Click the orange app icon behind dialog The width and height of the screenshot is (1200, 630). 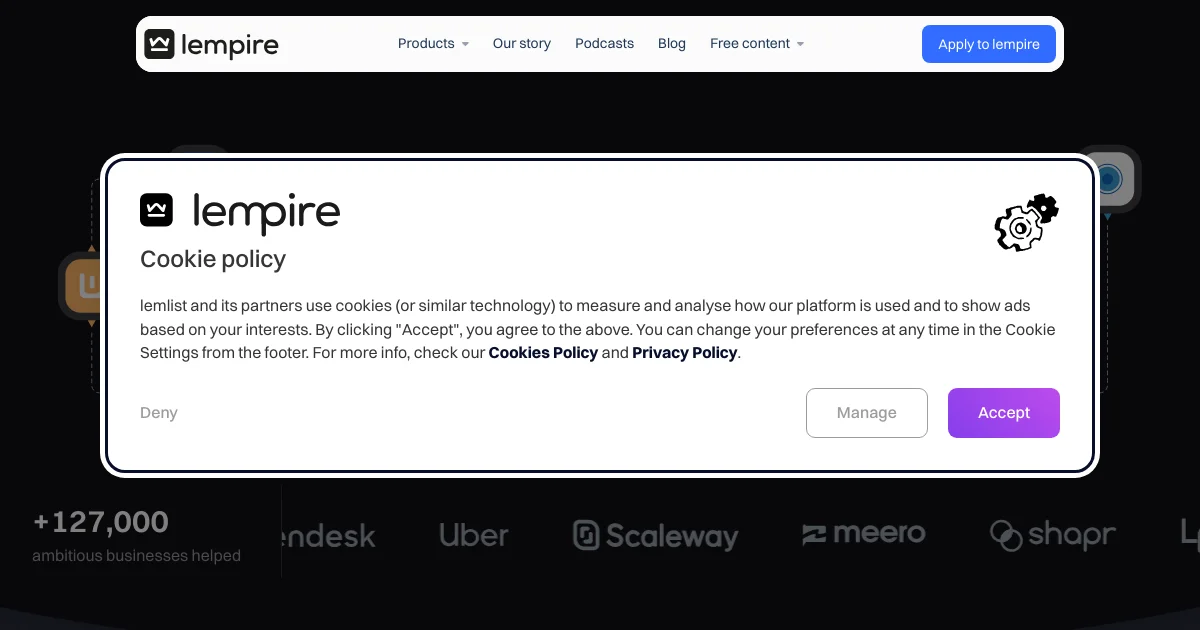point(82,288)
